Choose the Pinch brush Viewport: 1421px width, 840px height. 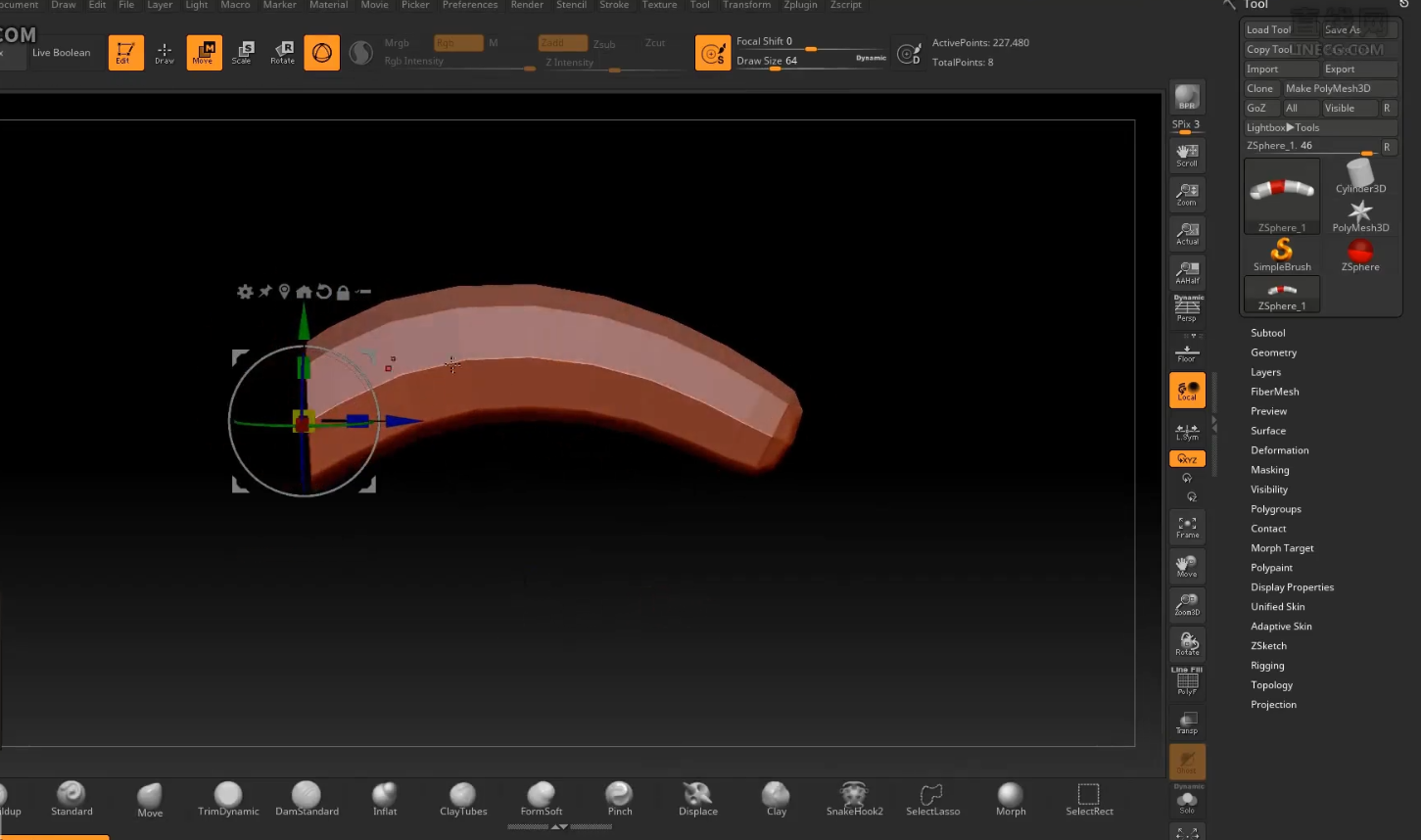point(619,798)
